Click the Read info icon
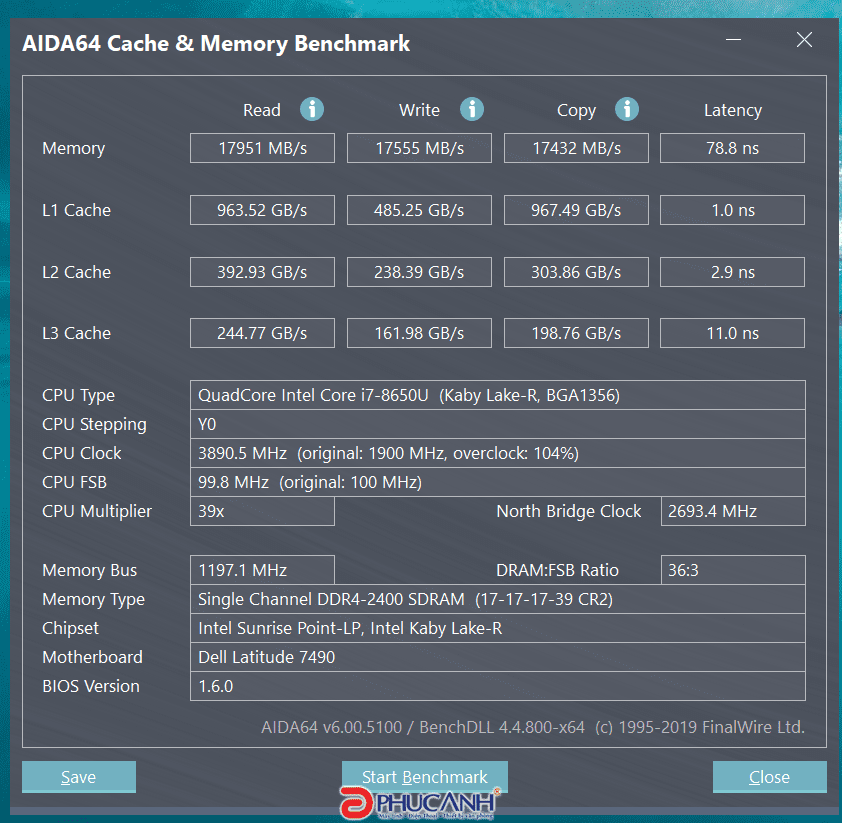The image size is (842, 823). click(311, 110)
